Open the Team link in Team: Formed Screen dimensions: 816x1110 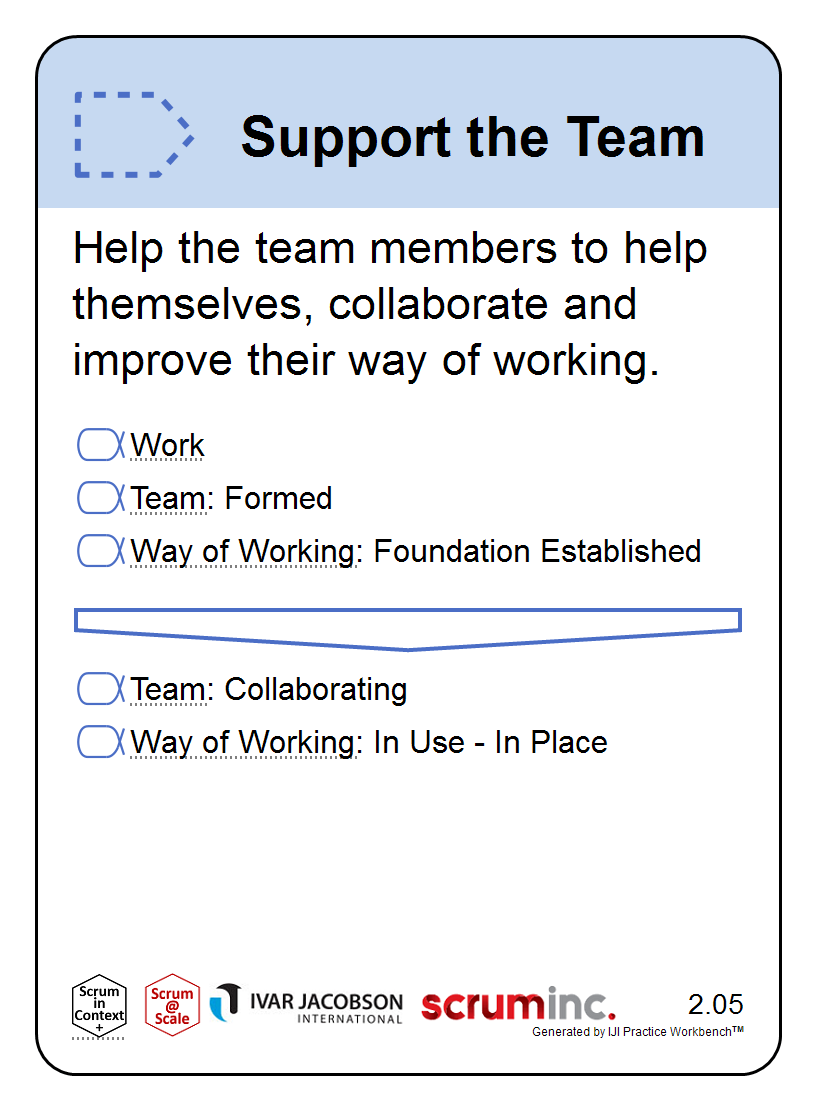click(168, 498)
